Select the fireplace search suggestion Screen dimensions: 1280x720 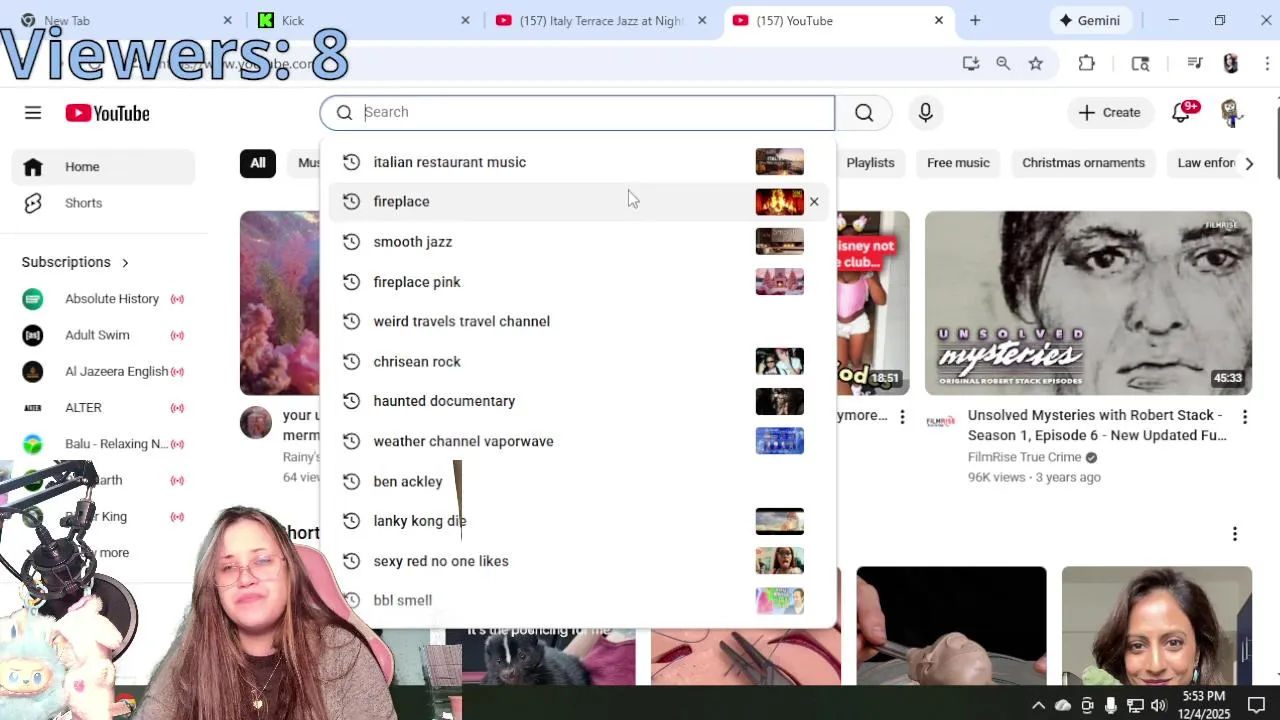tap(577, 202)
